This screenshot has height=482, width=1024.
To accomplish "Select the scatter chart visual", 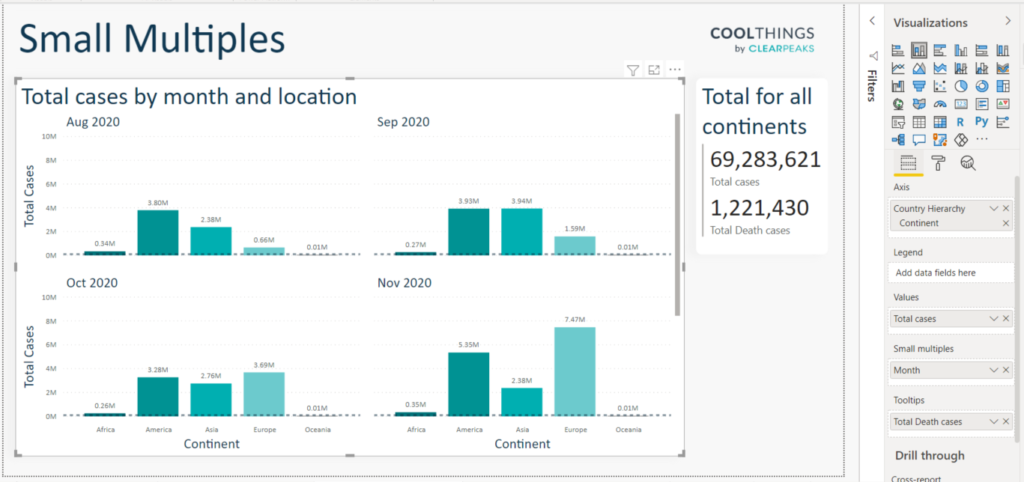I will click(x=940, y=86).
